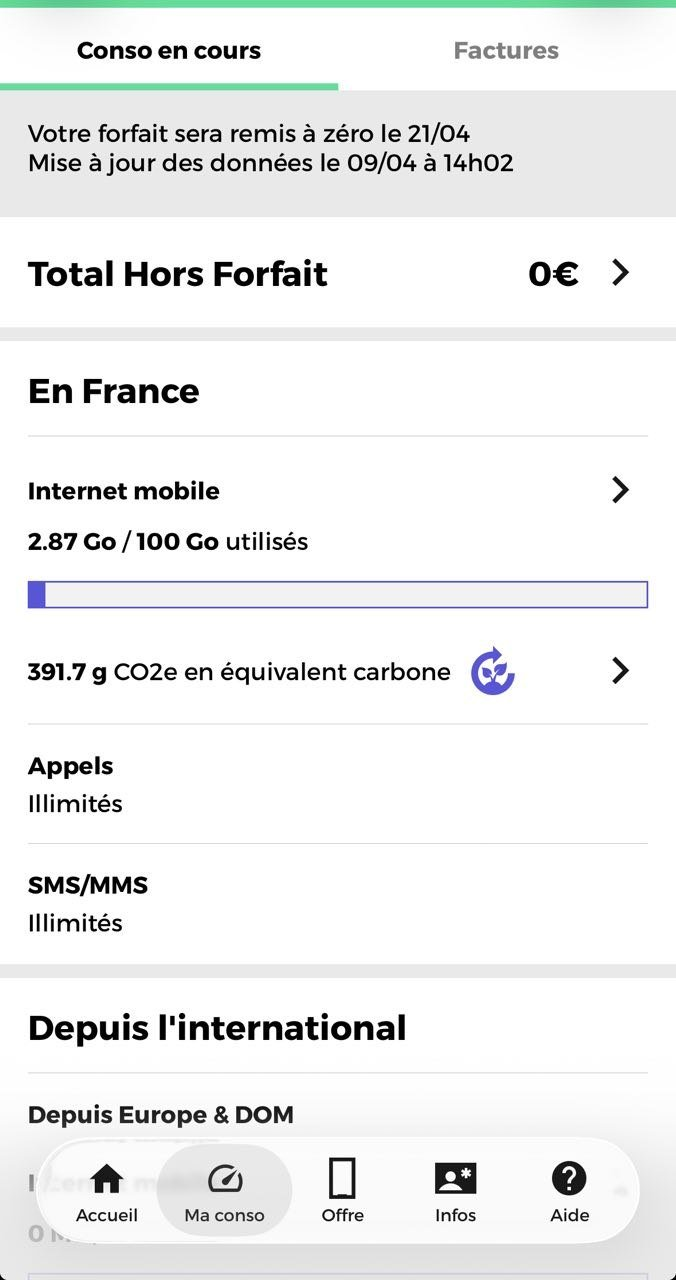
Task: Expand the CO2e carbon equivalent details
Action: (620, 671)
